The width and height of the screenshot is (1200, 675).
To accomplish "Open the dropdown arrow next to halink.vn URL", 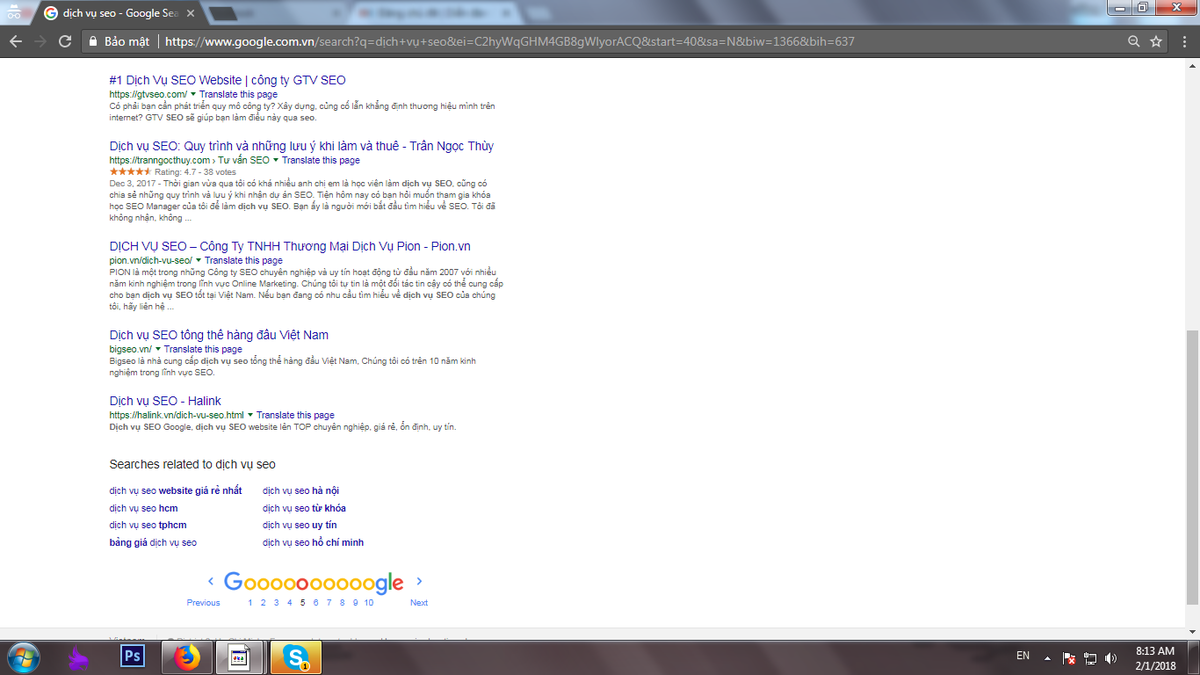I will (x=250, y=415).
